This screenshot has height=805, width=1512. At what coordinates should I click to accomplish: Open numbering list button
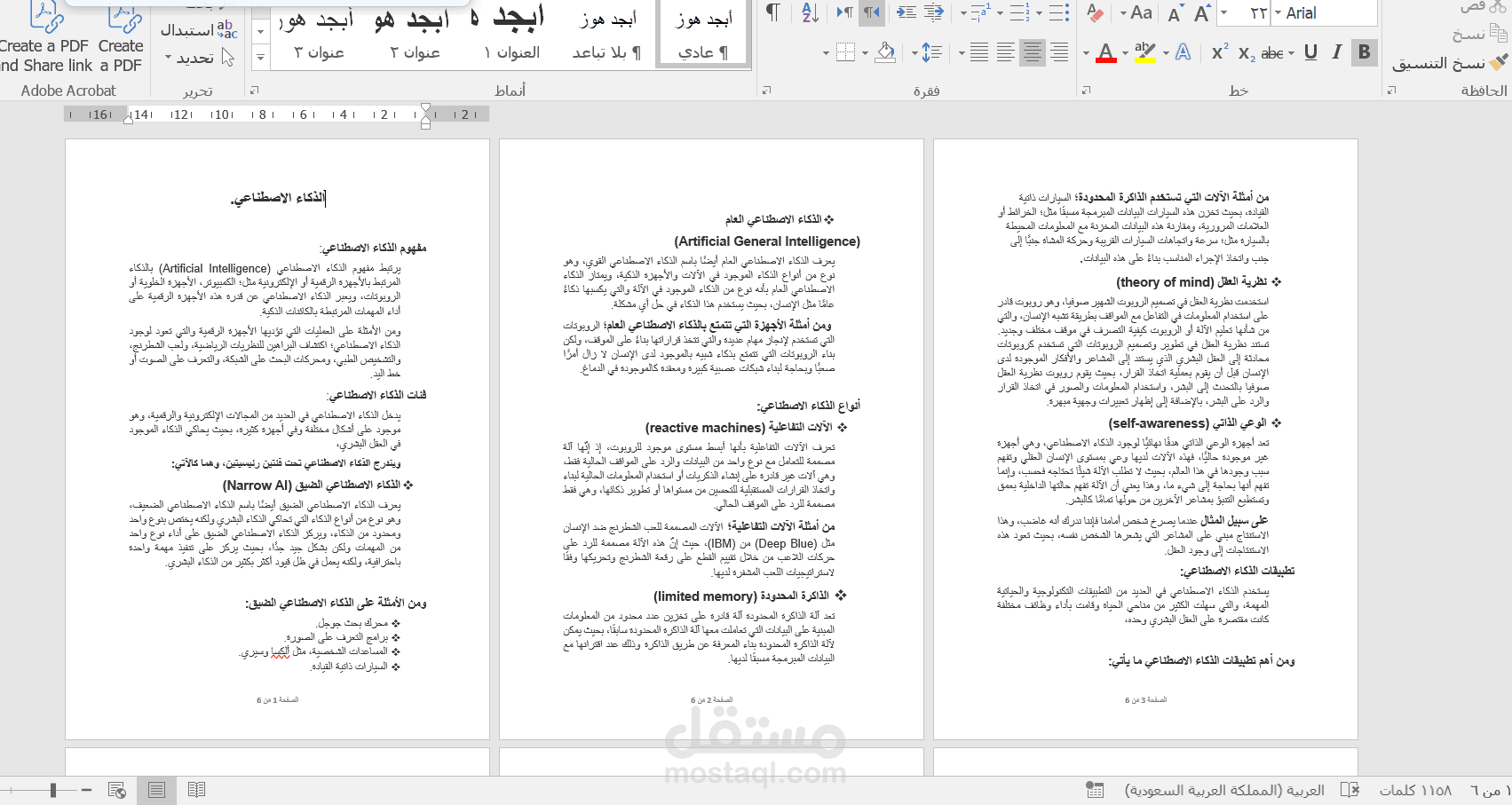tap(1019, 12)
